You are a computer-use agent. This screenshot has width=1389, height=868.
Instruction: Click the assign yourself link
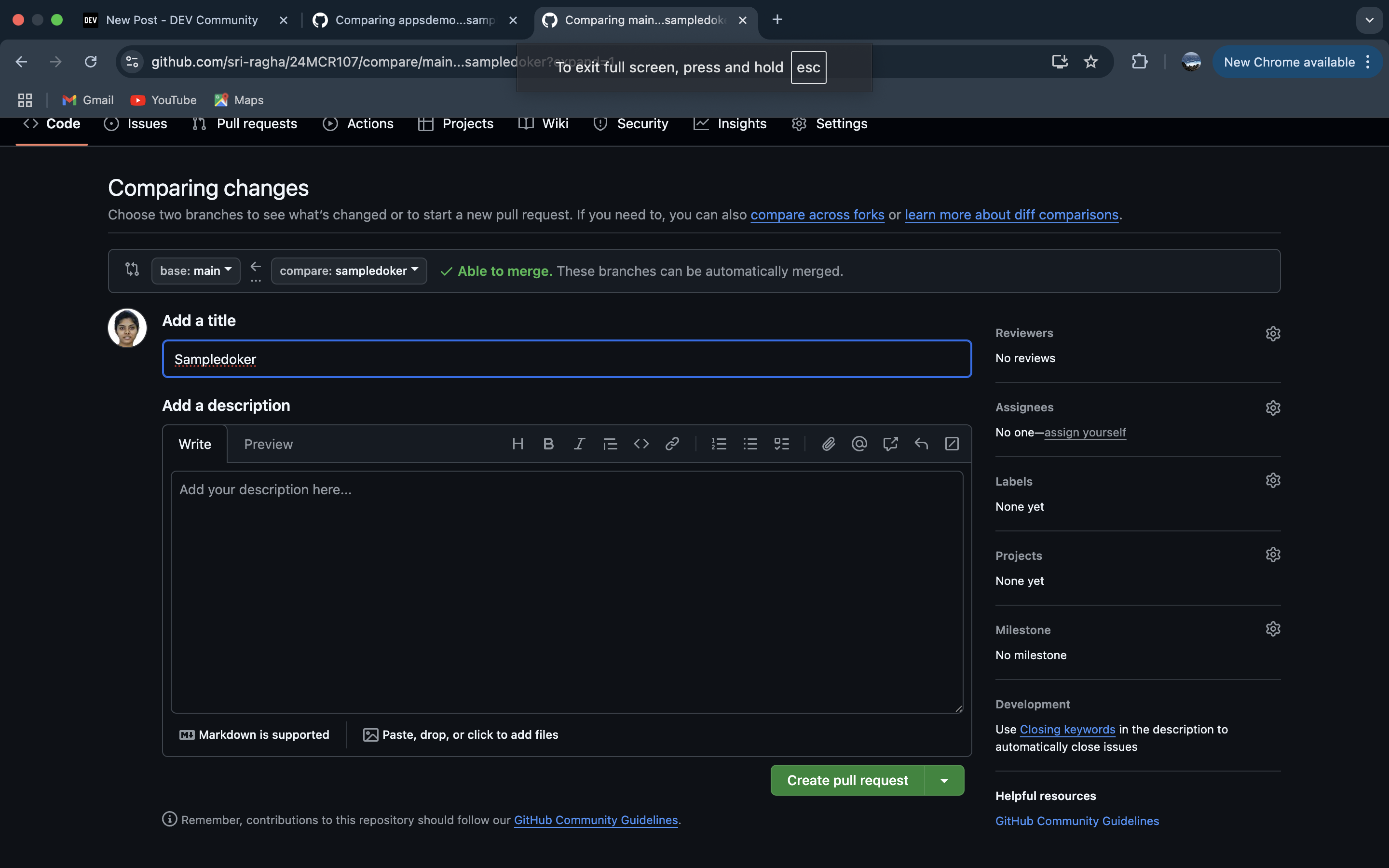(1085, 432)
